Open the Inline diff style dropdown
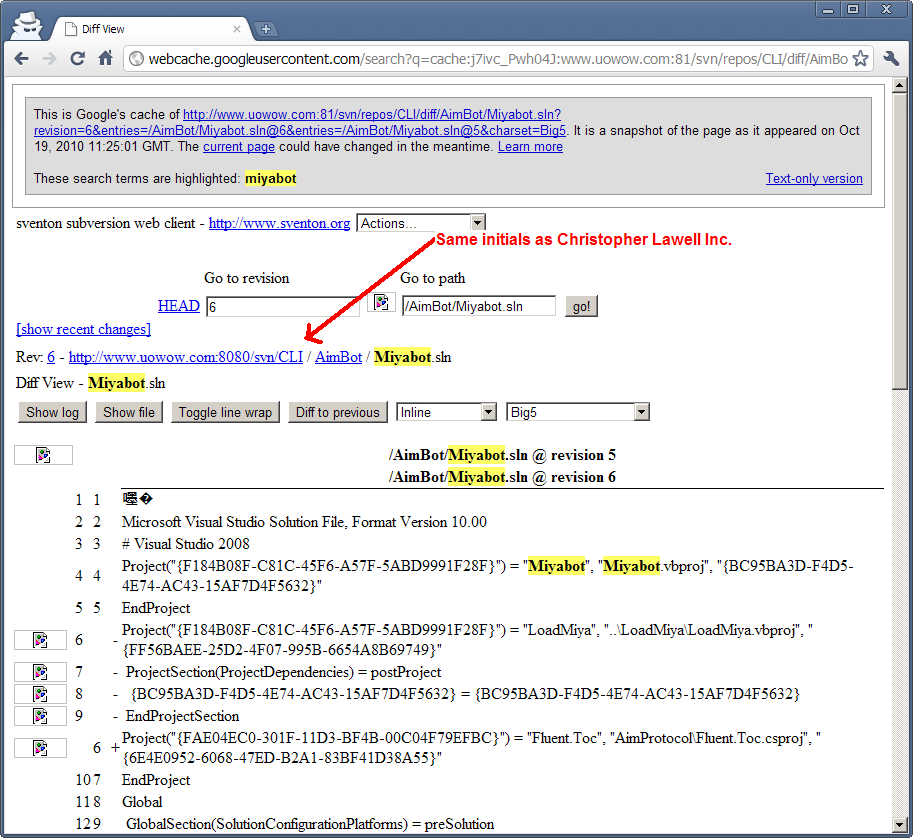 (x=446, y=412)
